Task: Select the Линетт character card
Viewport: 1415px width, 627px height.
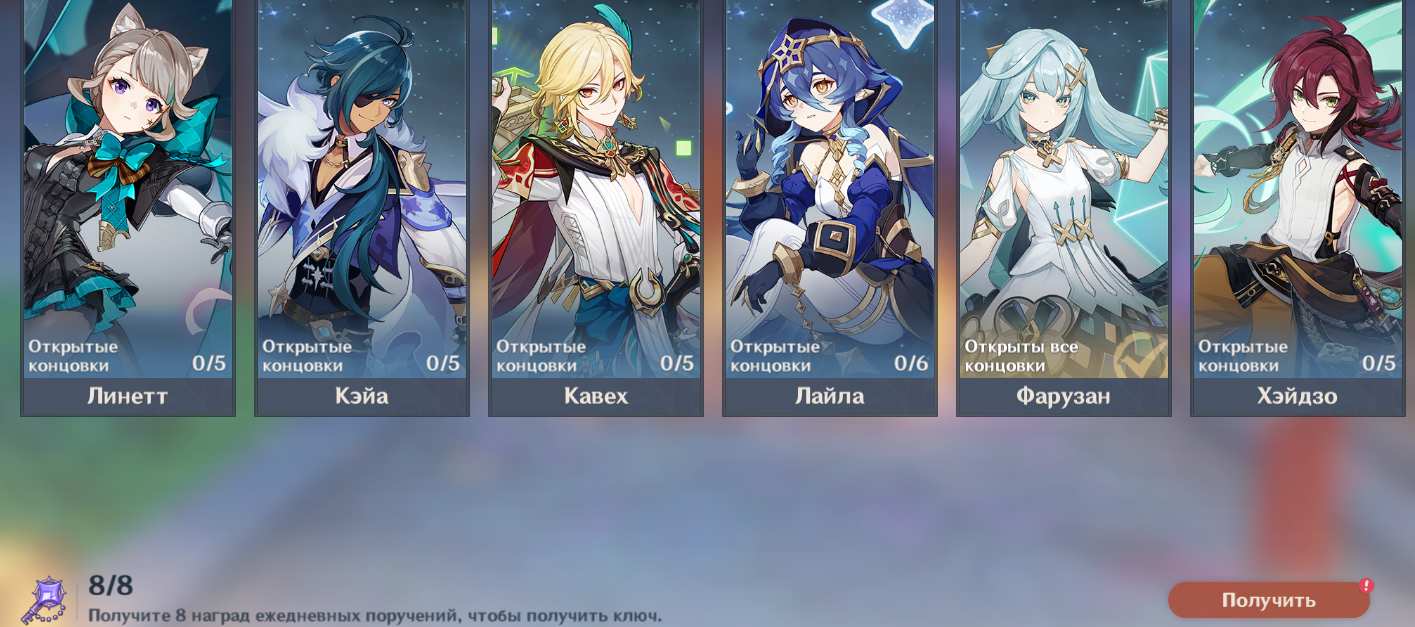Action: (x=128, y=207)
